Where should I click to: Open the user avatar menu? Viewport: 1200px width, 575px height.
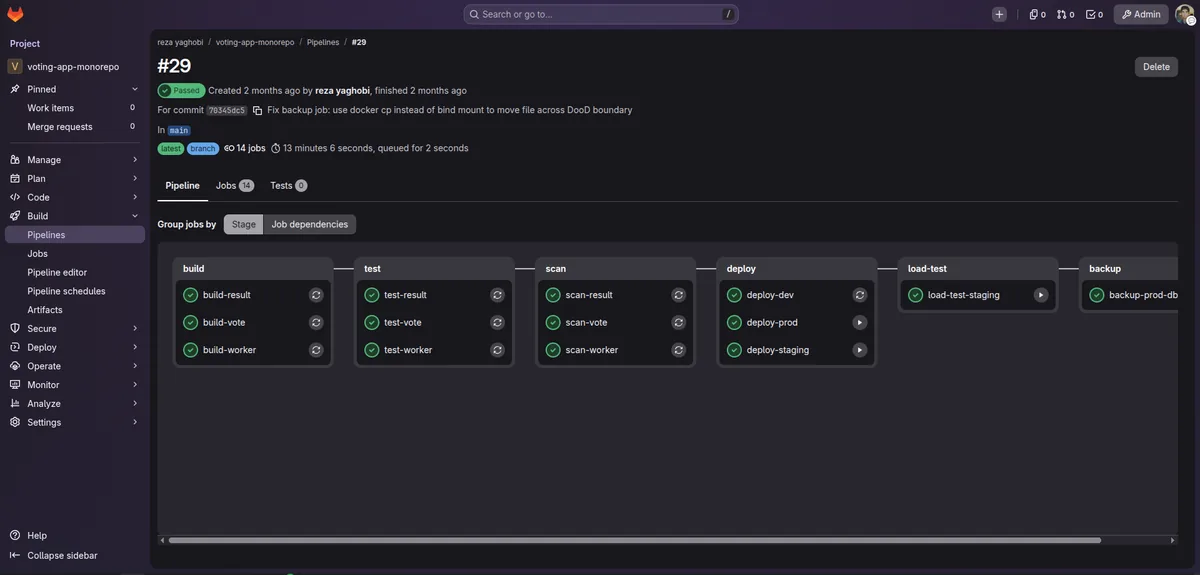click(1184, 14)
